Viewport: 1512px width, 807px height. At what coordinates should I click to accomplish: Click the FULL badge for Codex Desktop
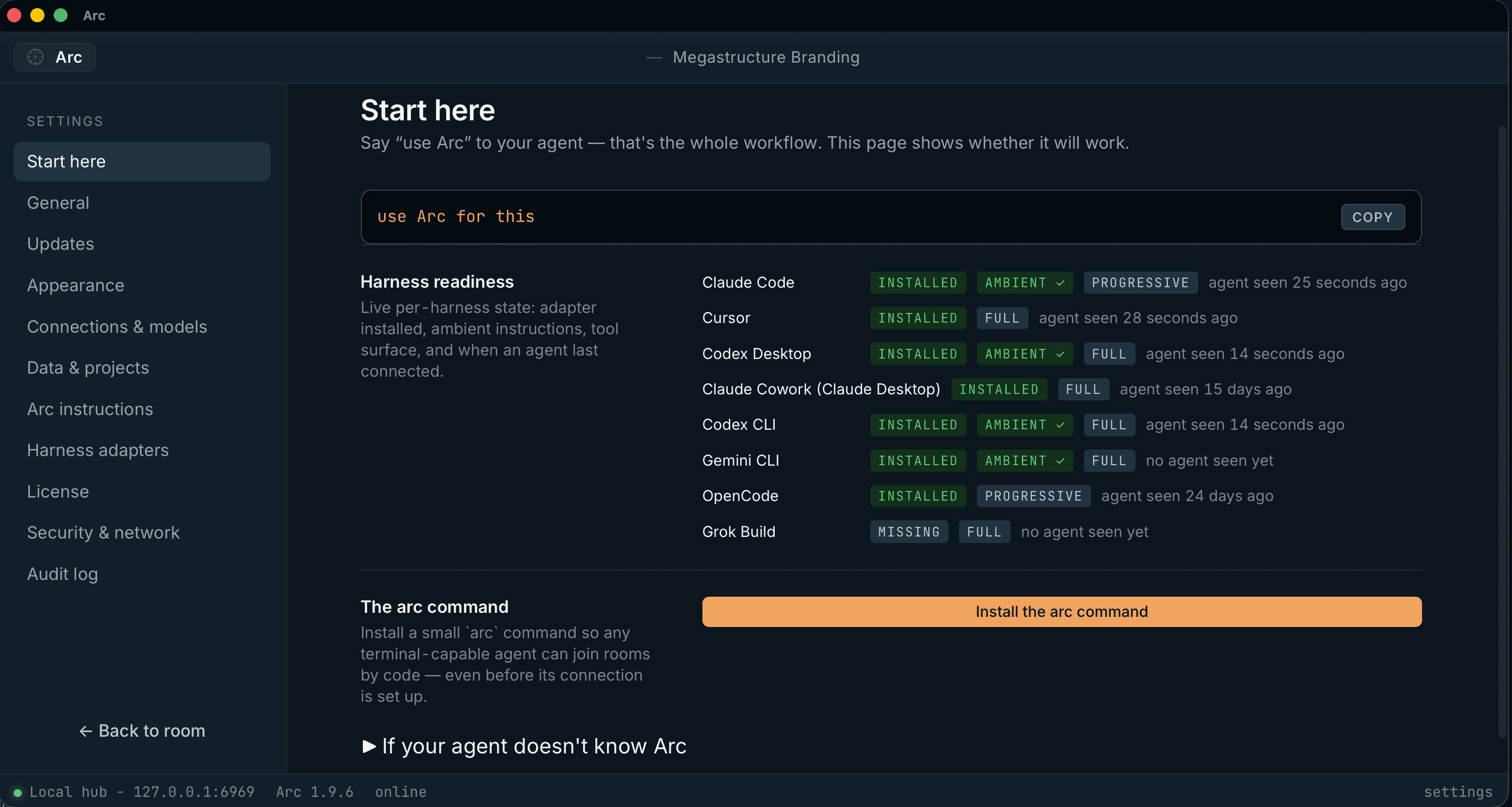point(1109,353)
